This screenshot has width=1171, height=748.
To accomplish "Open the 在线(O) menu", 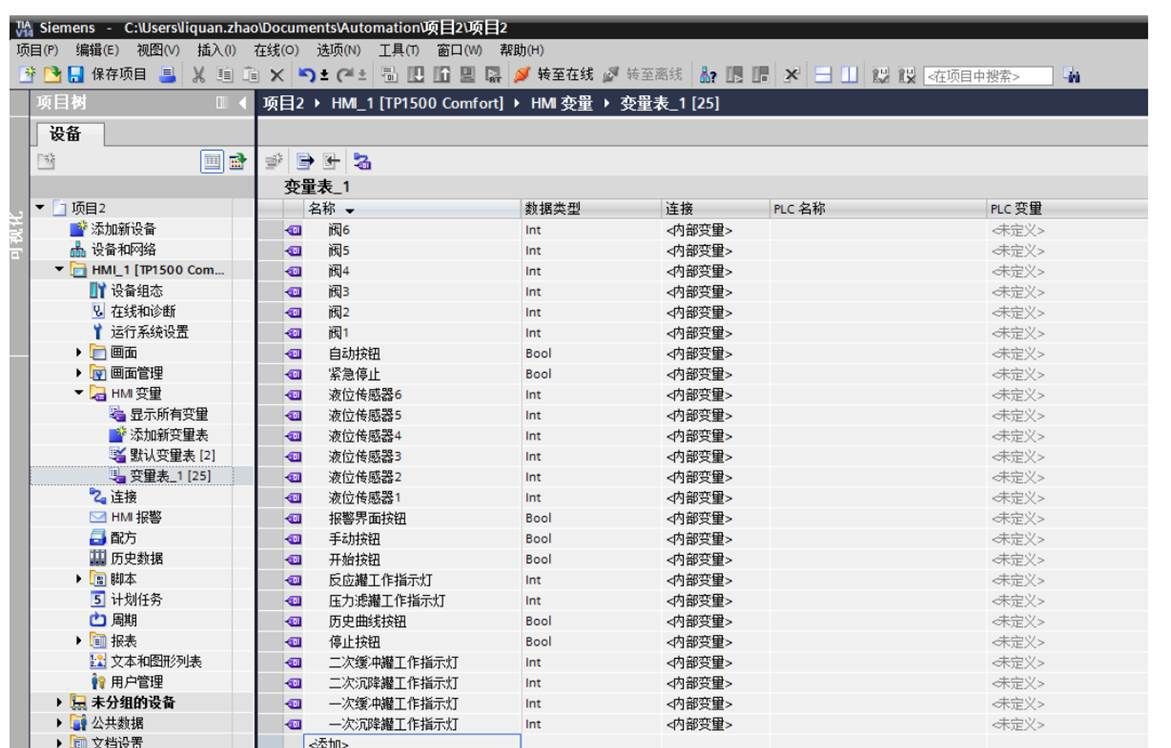I will coord(276,50).
